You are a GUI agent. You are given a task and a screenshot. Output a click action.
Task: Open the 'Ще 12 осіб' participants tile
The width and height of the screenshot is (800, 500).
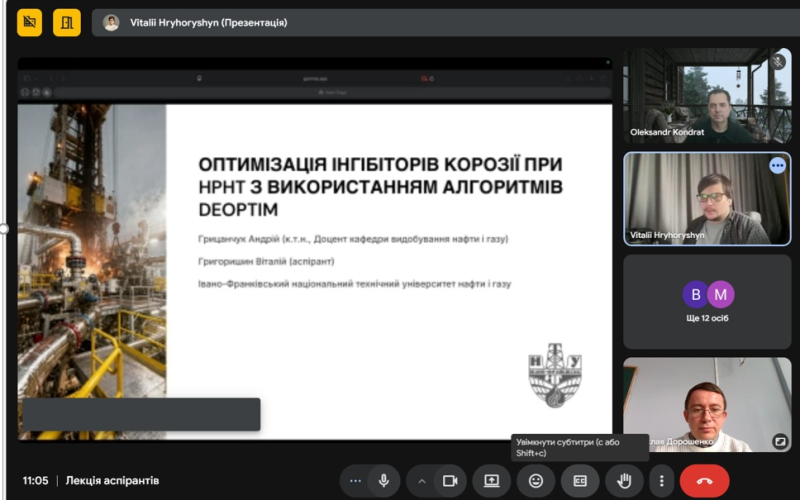[707, 302]
